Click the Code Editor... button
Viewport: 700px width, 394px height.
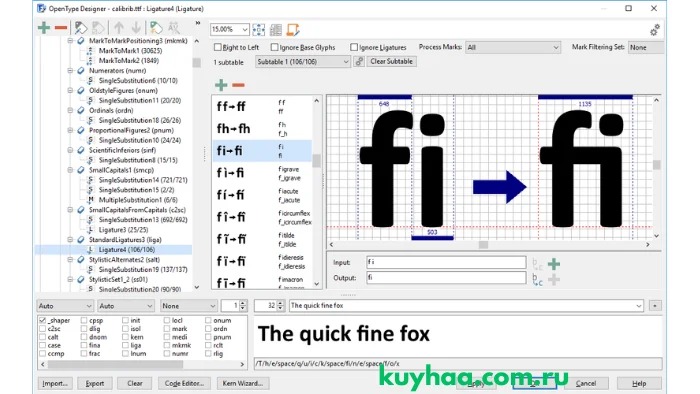pyautogui.click(x=184, y=383)
